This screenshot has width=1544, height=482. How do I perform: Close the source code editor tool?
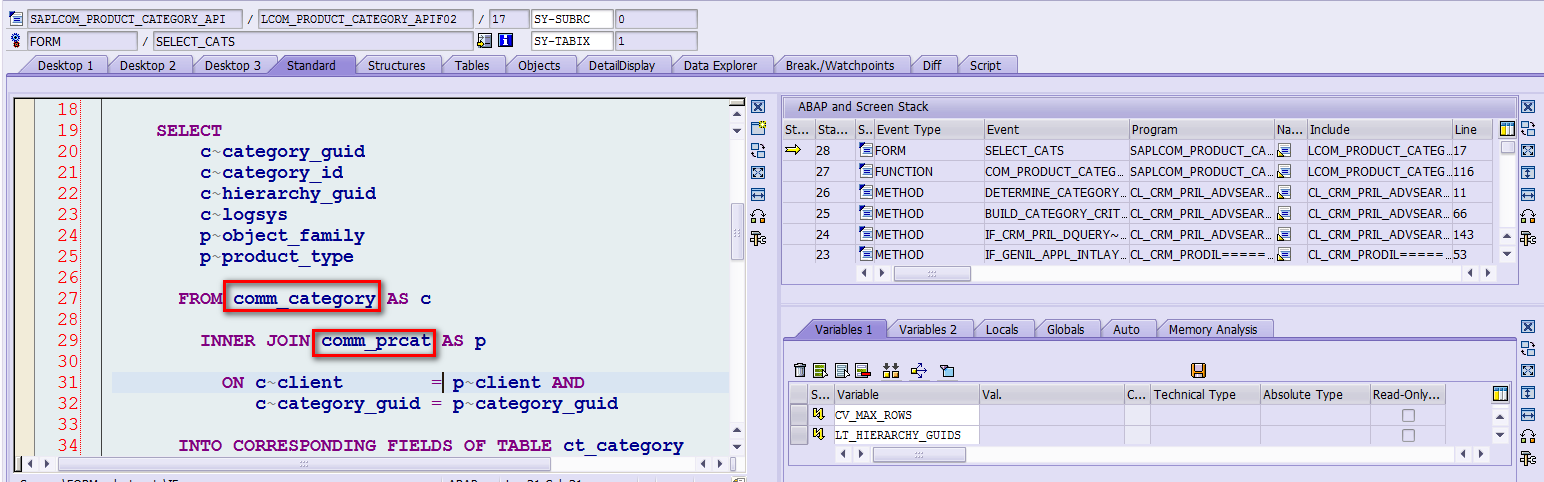point(758,107)
